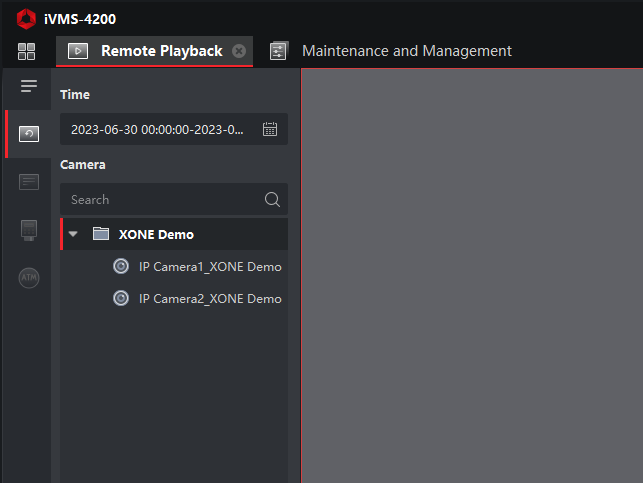Open the ATM playback sidebar icon

[29, 278]
